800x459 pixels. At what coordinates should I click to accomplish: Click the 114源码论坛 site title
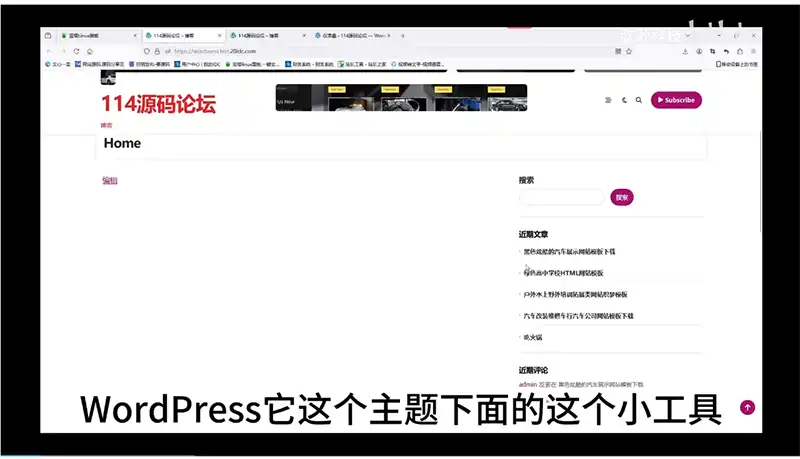pos(157,103)
